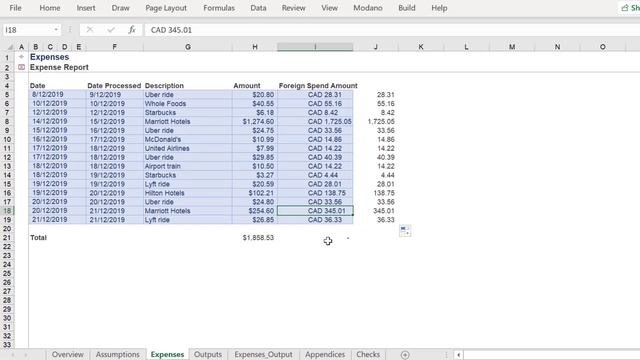The width and height of the screenshot is (640, 360).
Task: Switch to the Outputs sheet tab
Action: [208, 354]
